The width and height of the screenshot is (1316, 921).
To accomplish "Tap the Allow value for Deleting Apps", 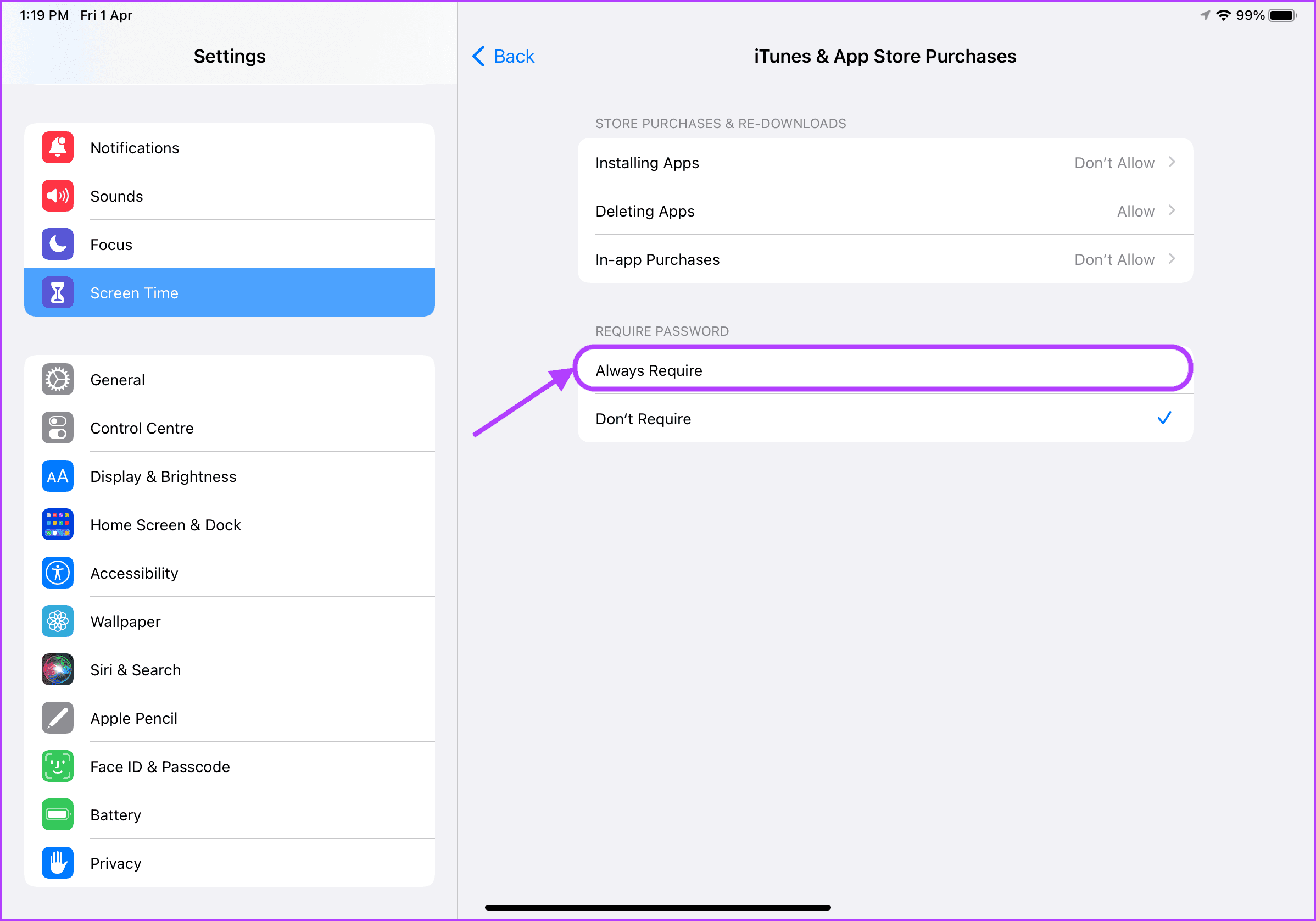I will 1135,211.
